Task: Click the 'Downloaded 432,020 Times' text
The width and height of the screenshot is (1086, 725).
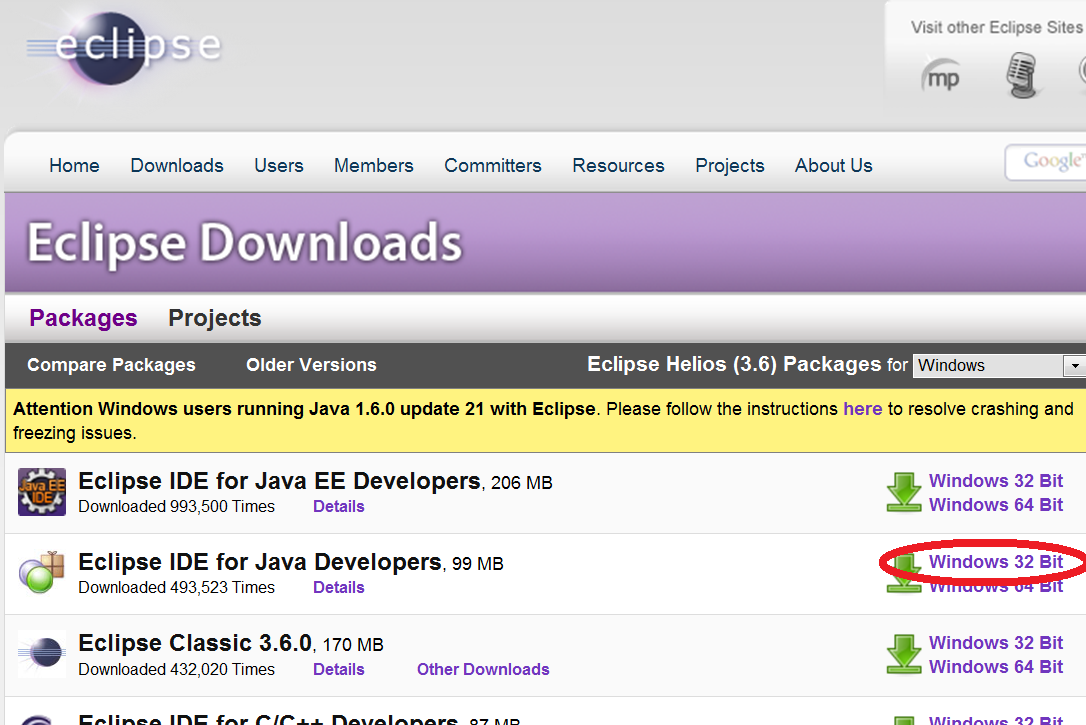Action: (177, 669)
